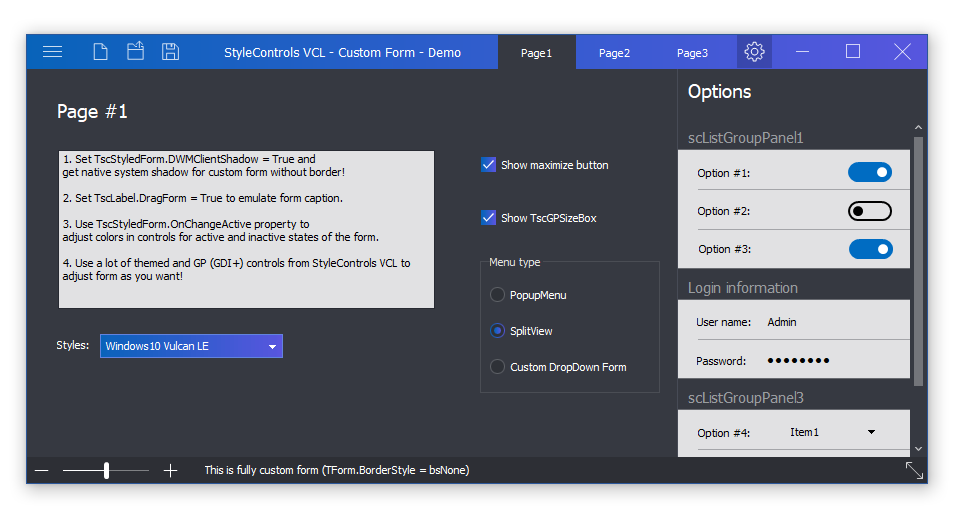Switch to the Page3 tab
This screenshot has width=966, height=521.
coord(692,52)
